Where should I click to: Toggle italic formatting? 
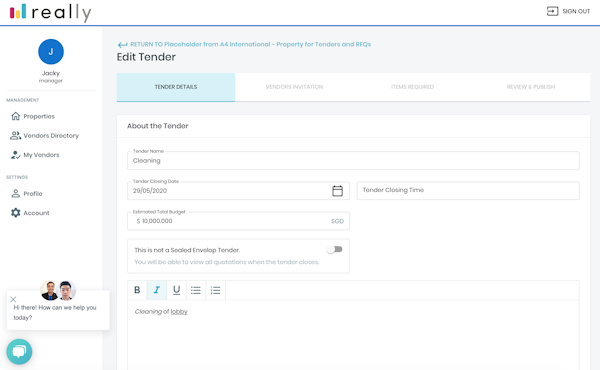point(157,290)
